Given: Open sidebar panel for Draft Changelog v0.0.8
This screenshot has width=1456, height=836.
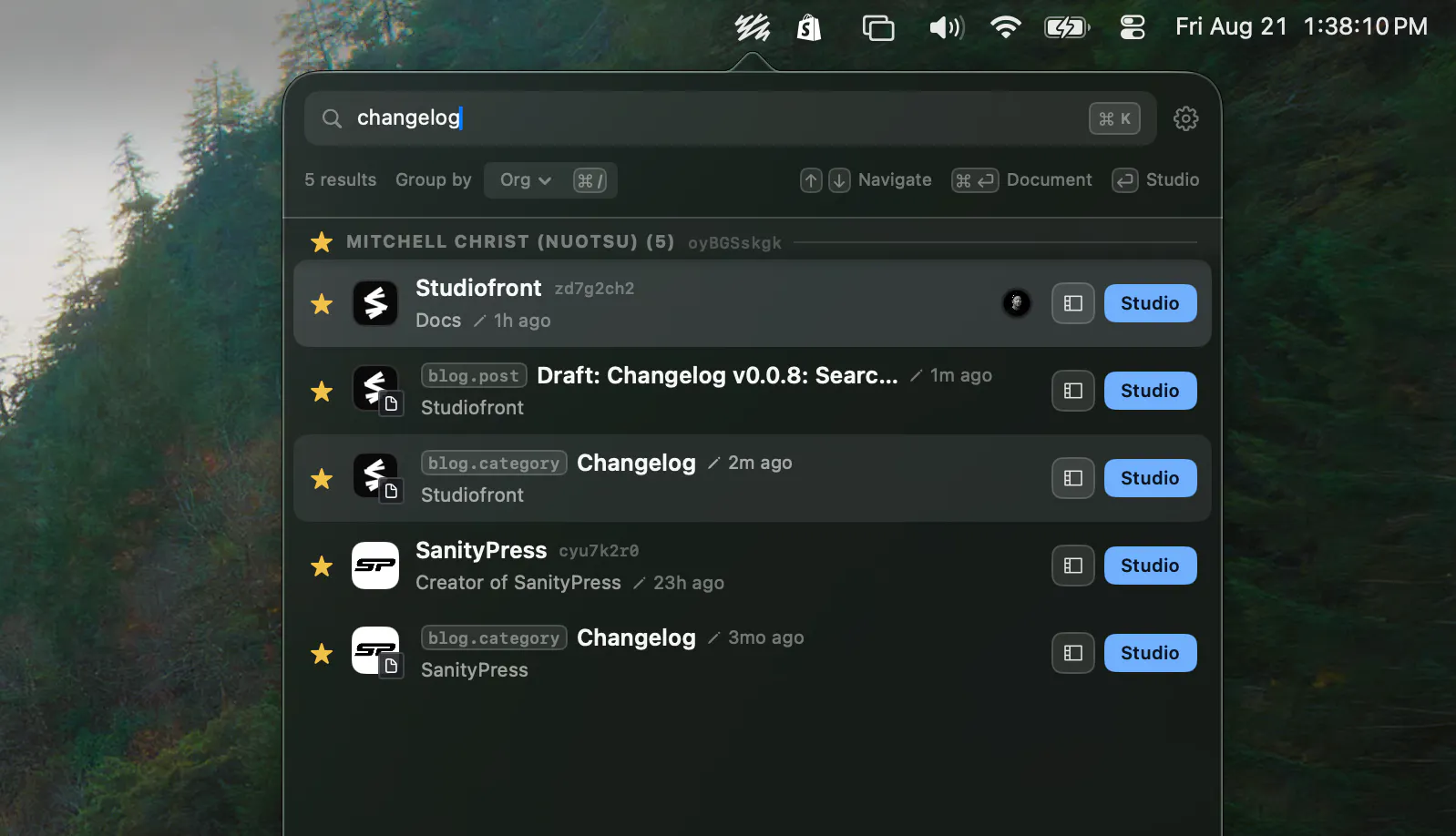Looking at the screenshot, I should tap(1073, 391).
